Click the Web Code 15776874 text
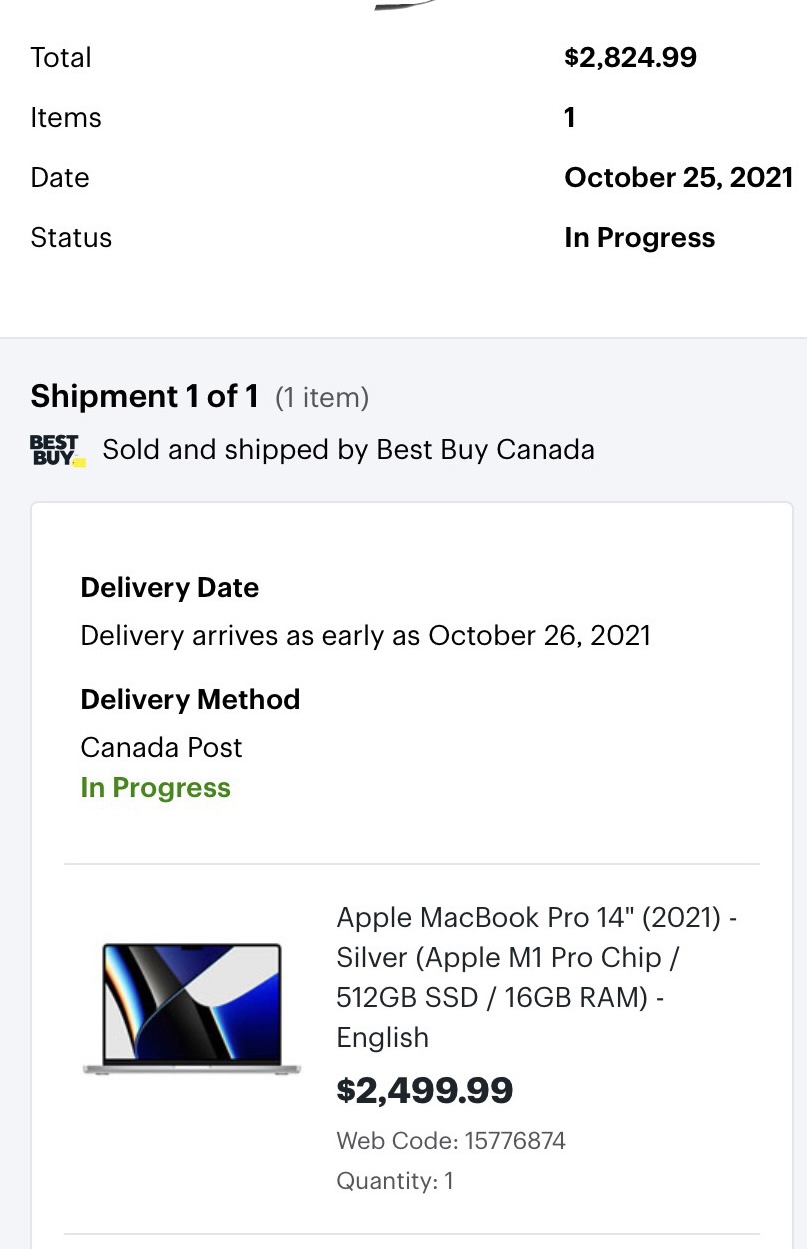807x1249 pixels. 451,1140
